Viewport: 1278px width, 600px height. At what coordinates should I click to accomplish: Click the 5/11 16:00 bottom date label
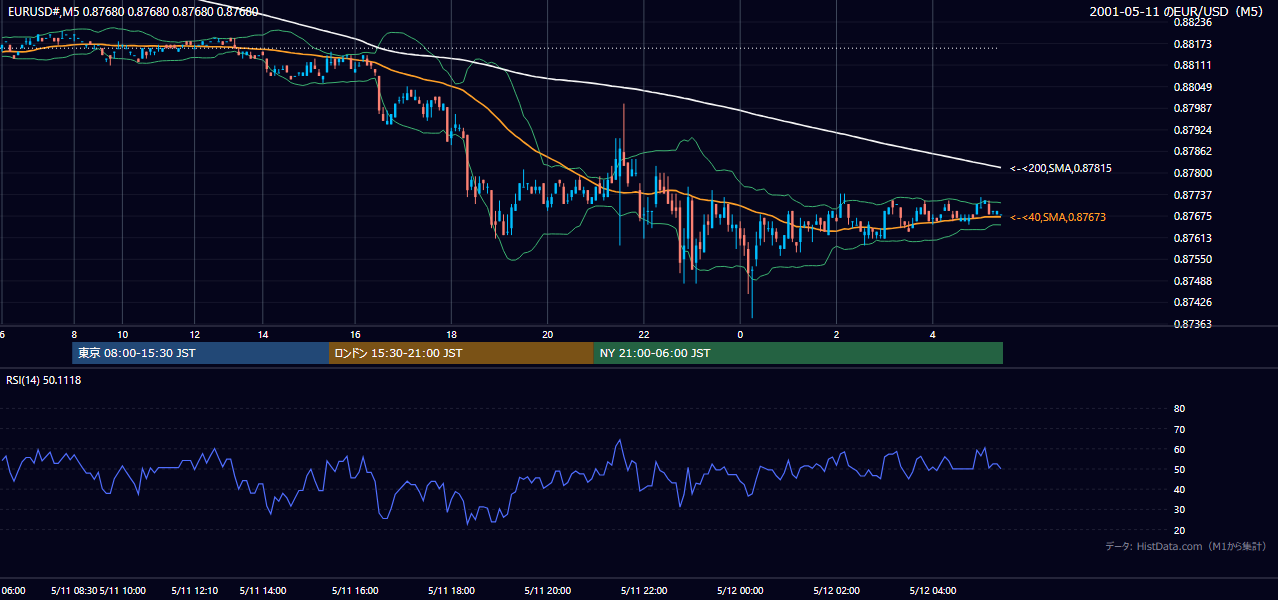355,591
